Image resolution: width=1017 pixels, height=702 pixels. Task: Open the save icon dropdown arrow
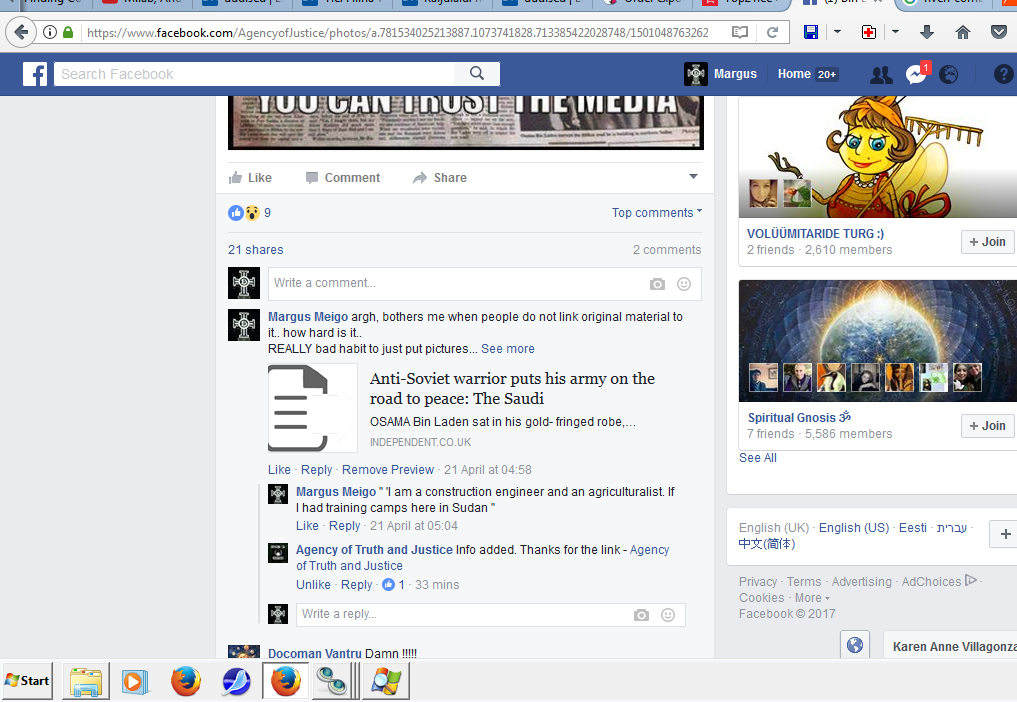[837, 32]
